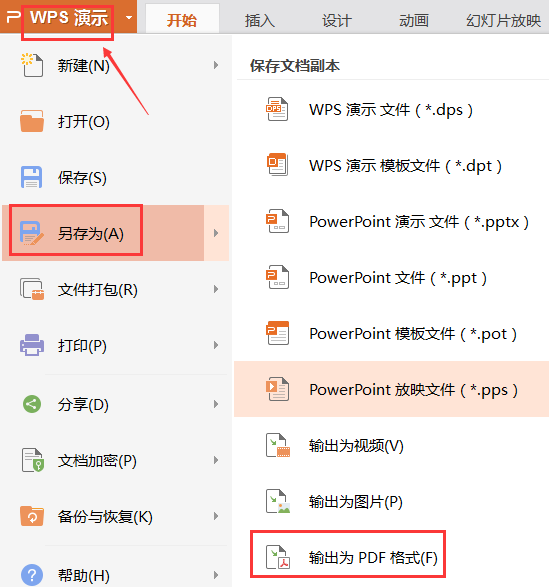This screenshot has height=587, width=549.
Task: Choose 输出为视频(V) option
Action: (x=391, y=445)
